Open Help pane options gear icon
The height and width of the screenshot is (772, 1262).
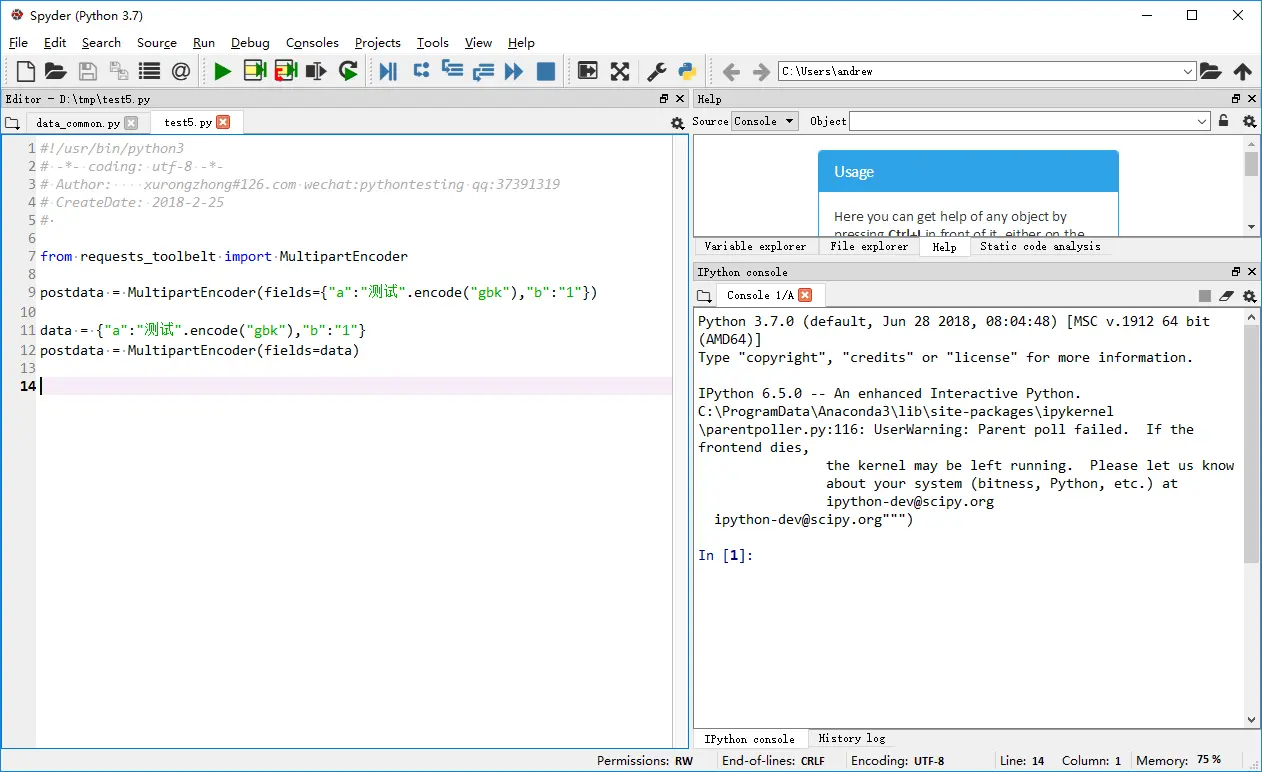[x=1249, y=121]
